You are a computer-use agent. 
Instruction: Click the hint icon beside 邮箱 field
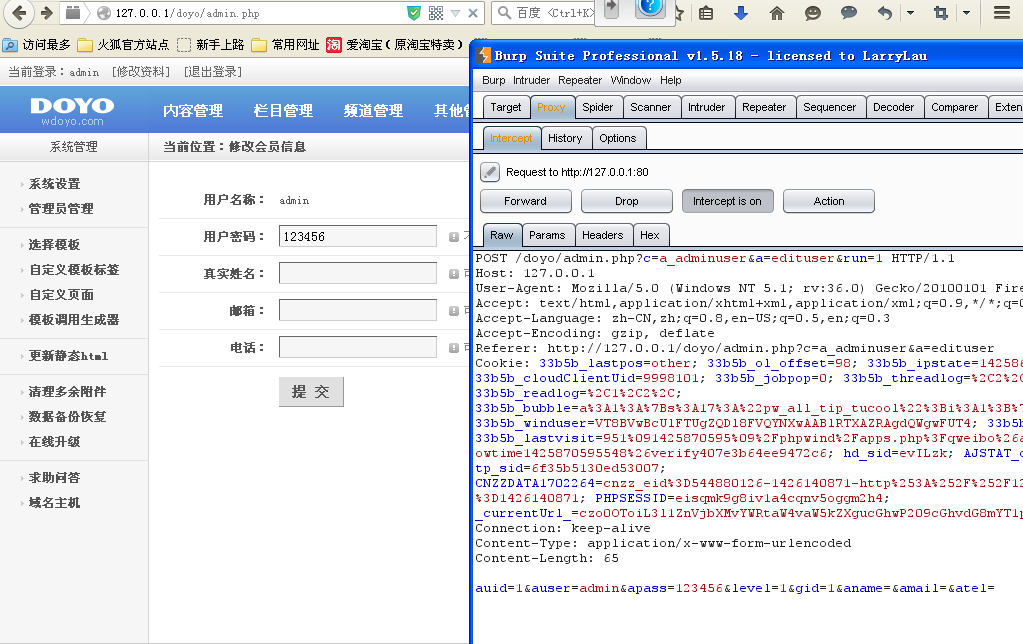point(453,311)
